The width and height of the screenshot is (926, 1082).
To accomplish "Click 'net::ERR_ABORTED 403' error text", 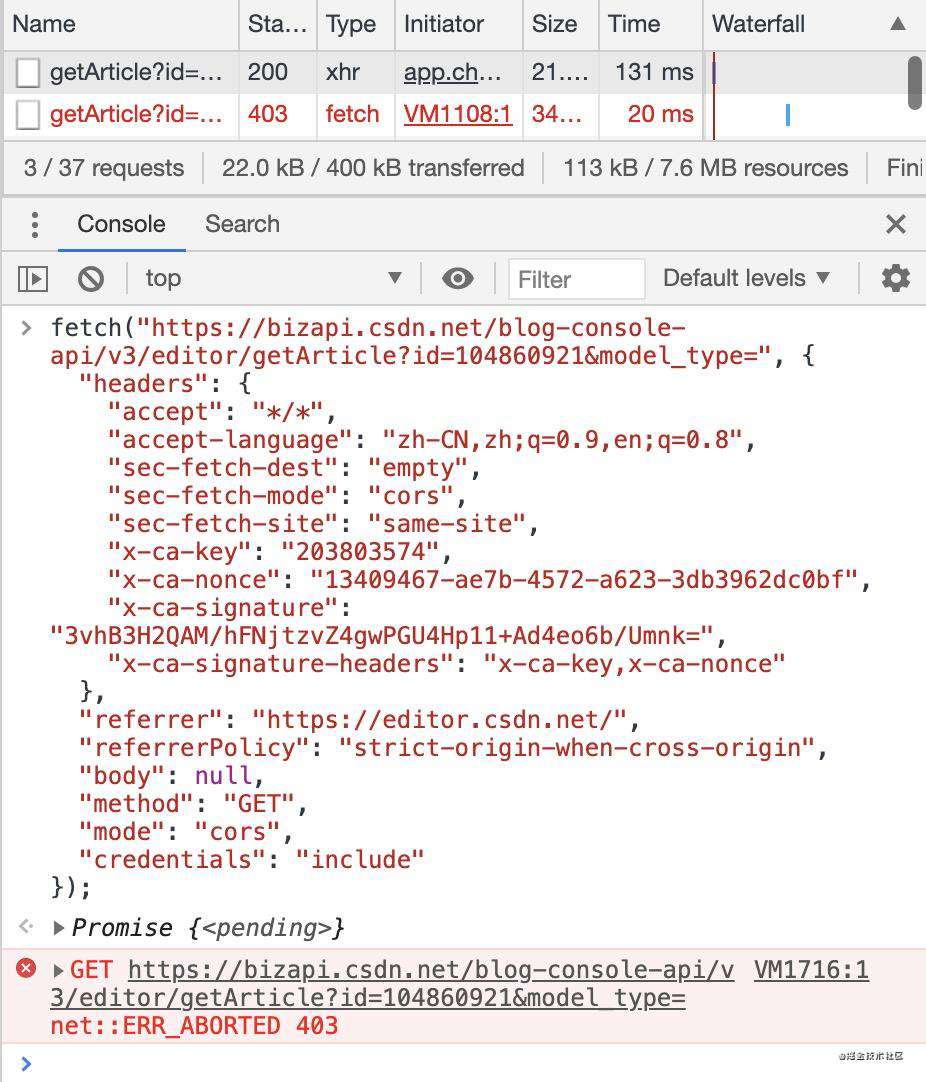I will pyautogui.click(x=194, y=1026).
